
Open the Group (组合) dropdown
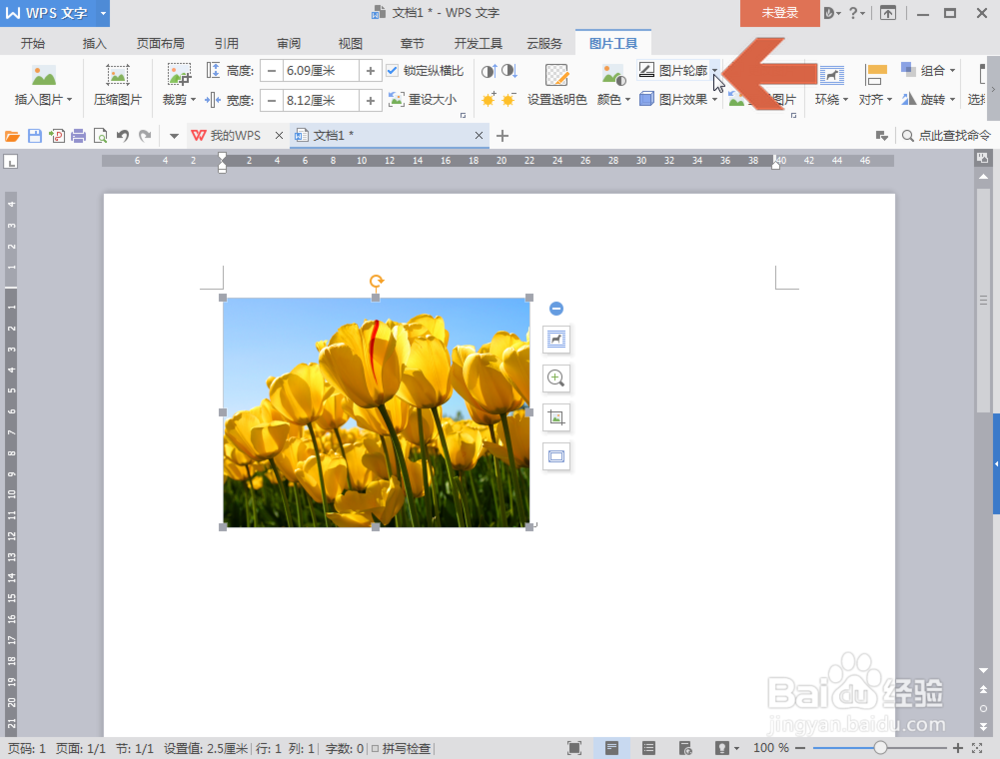point(928,70)
